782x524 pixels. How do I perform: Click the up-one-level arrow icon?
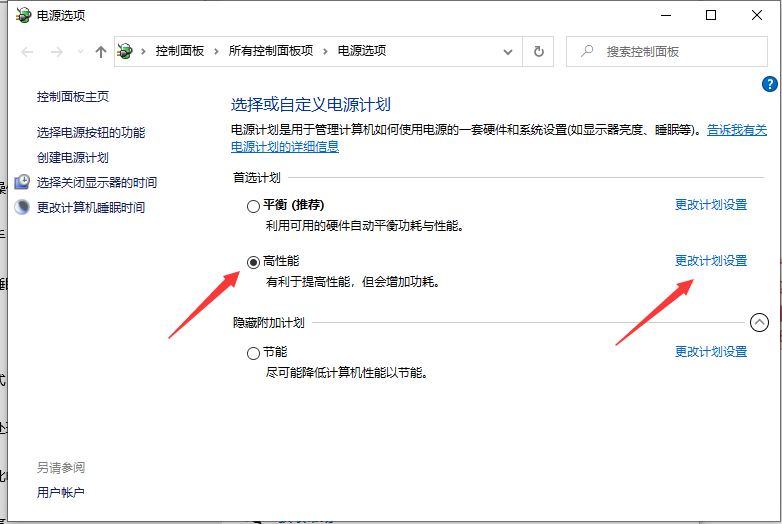[100, 51]
